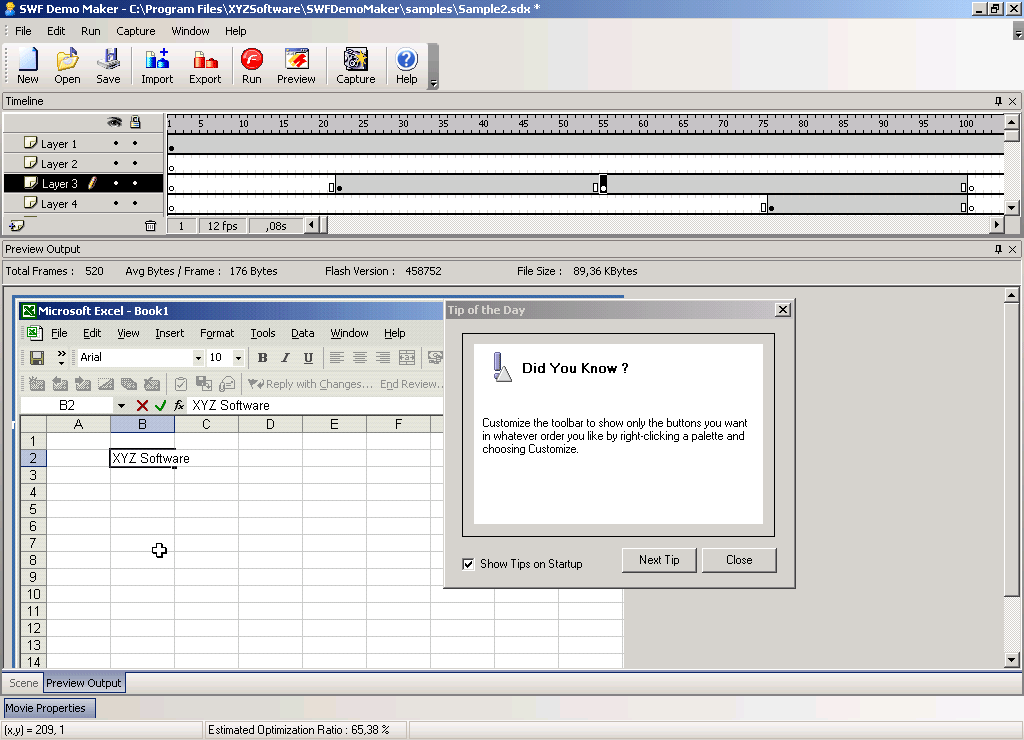Click the Import toolbar icon

[x=157, y=65]
